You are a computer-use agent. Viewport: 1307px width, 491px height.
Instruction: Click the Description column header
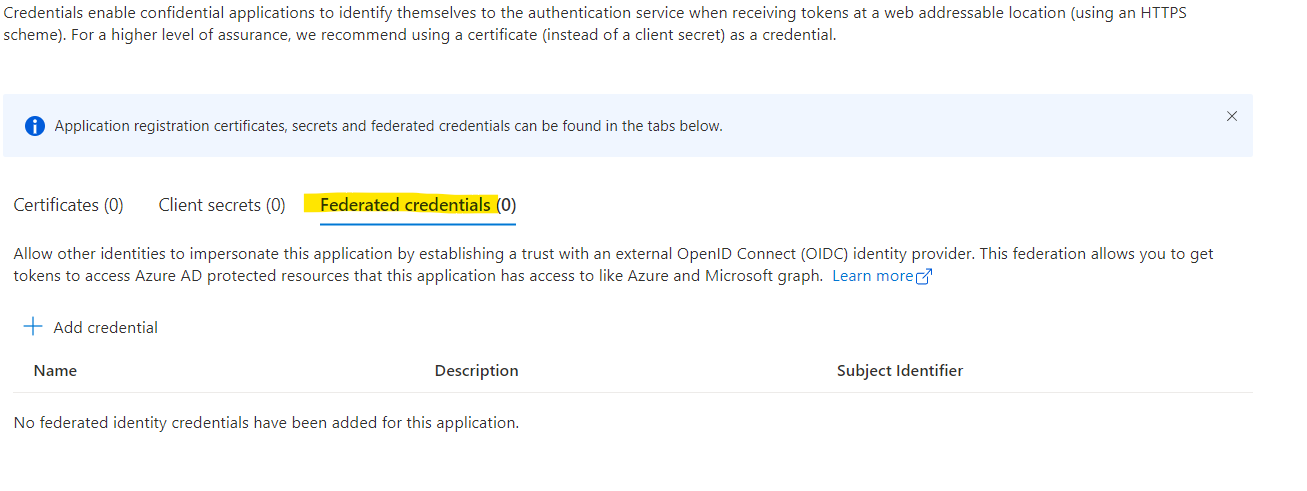476,370
